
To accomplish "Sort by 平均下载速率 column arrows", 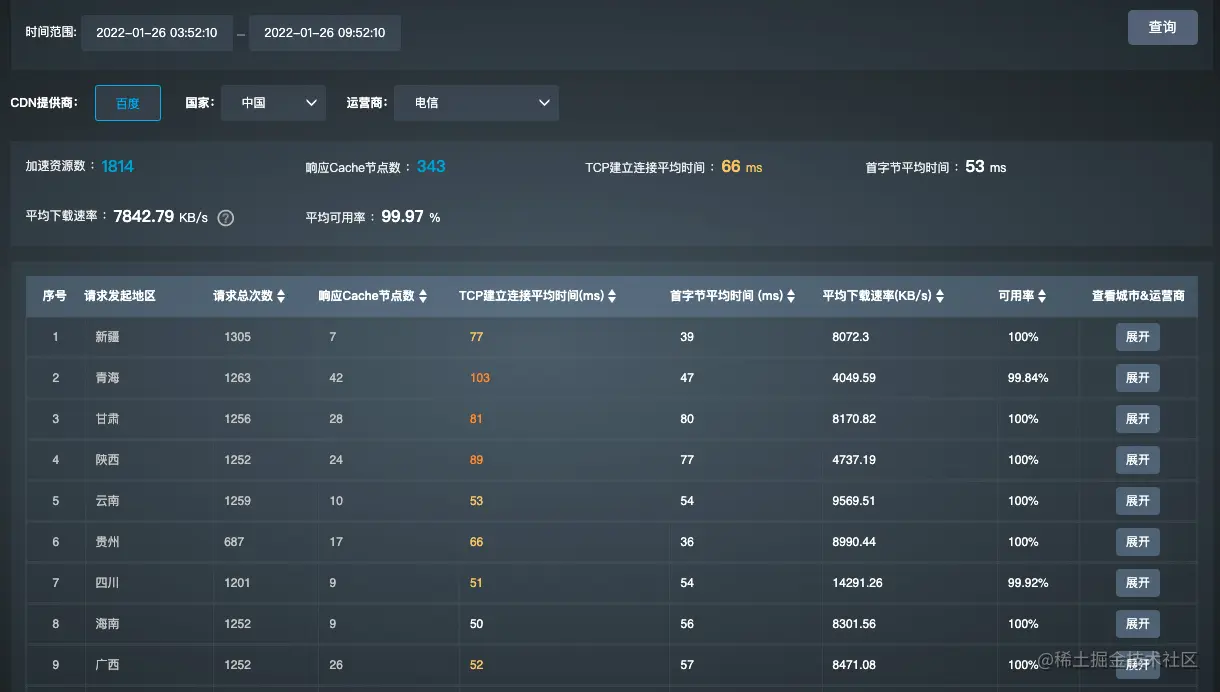I will pyautogui.click(x=940, y=296).
